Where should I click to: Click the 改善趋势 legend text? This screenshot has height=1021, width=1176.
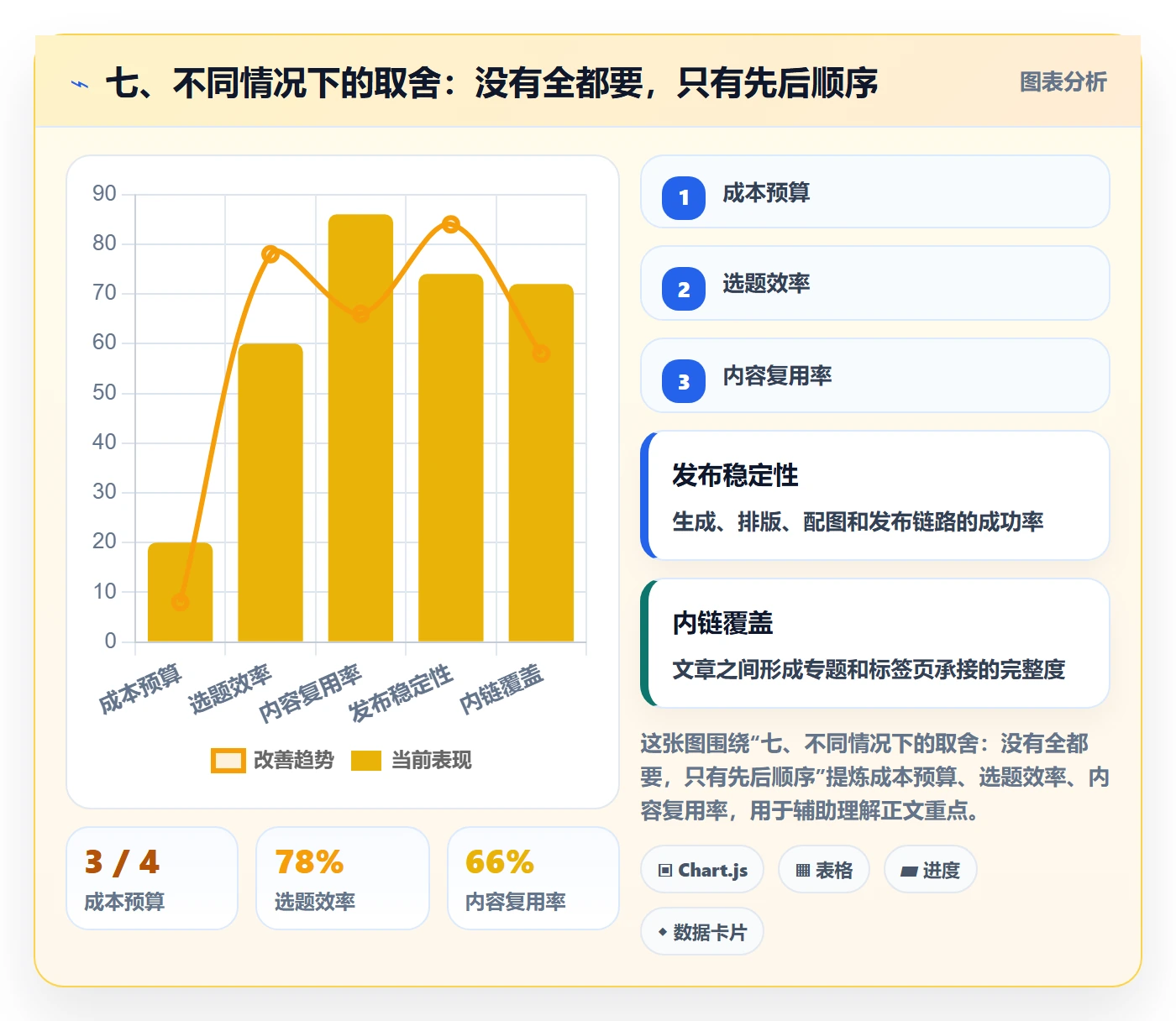point(294,761)
